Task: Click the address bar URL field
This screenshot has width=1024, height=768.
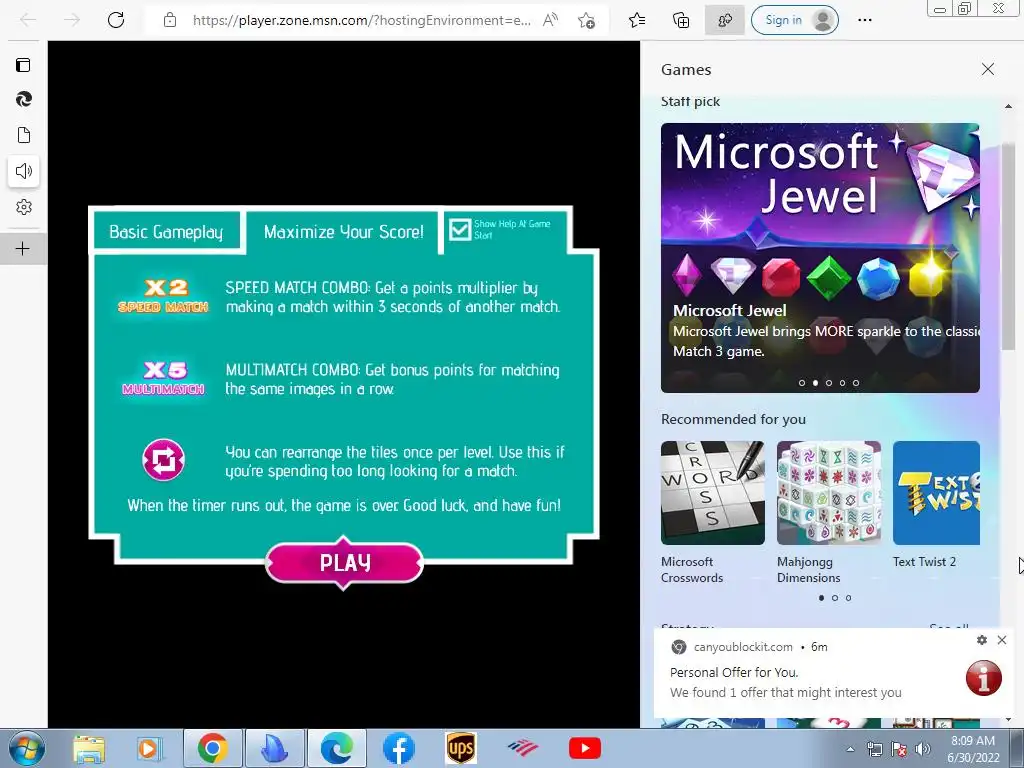Action: click(361, 20)
